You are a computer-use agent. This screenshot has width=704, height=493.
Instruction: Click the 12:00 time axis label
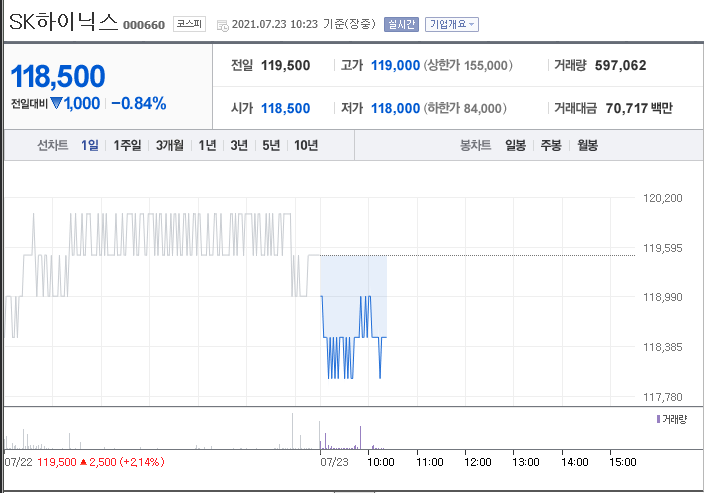(x=478, y=462)
